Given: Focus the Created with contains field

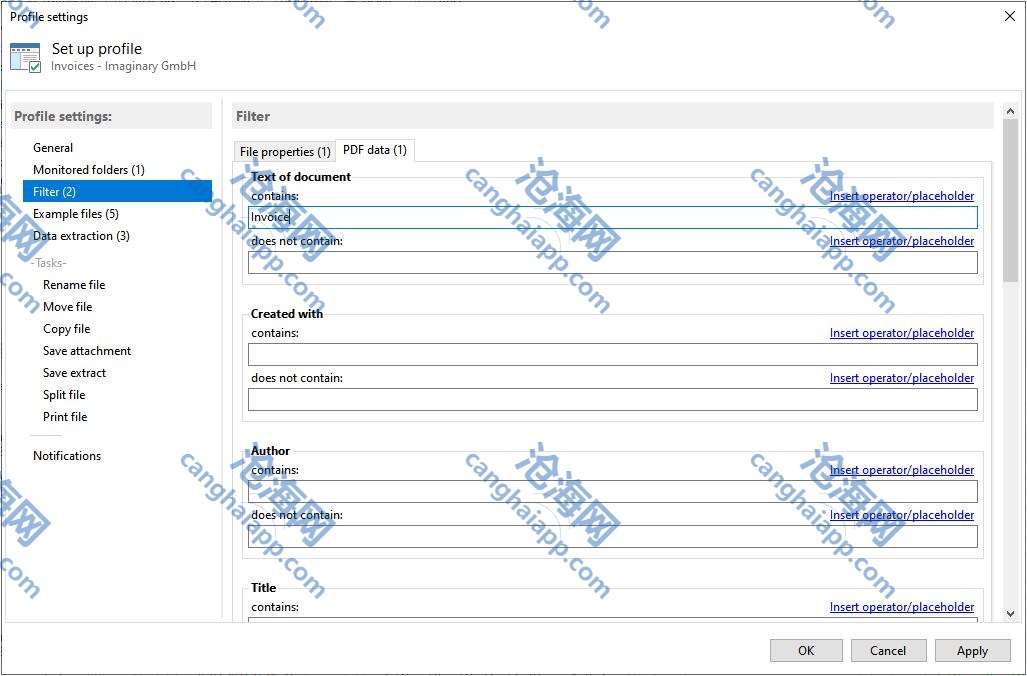Looking at the screenshot, I should (612, 355).
